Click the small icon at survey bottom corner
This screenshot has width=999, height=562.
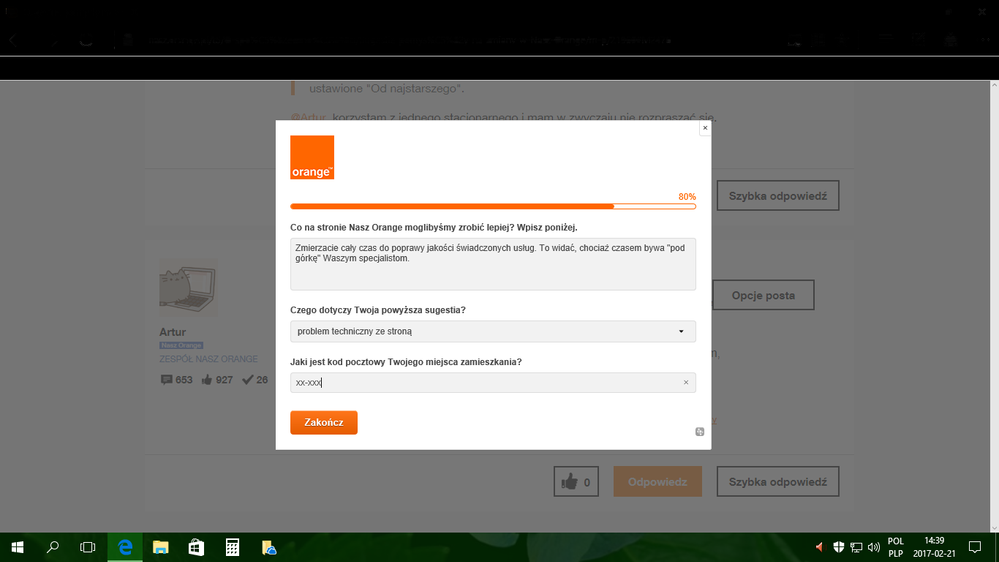[x=700, y=431]
